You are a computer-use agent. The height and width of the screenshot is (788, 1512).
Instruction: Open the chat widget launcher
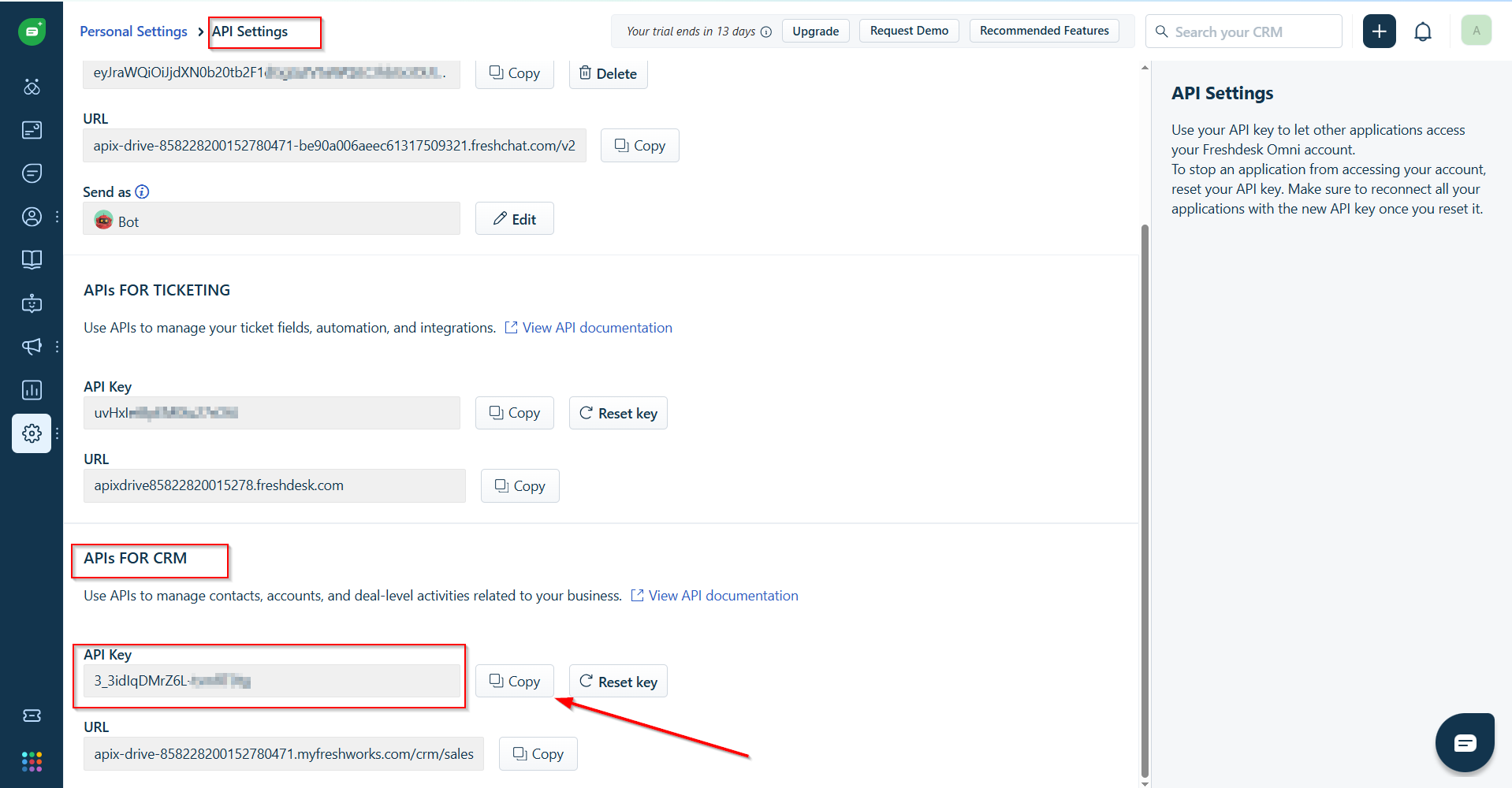click(x=1465, y=742)
